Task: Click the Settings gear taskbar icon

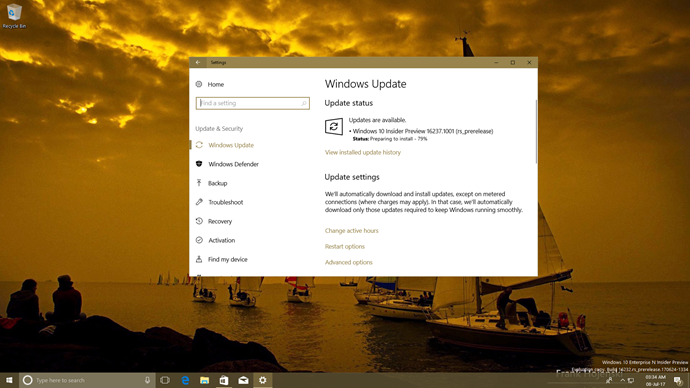Action: point(263,380)
